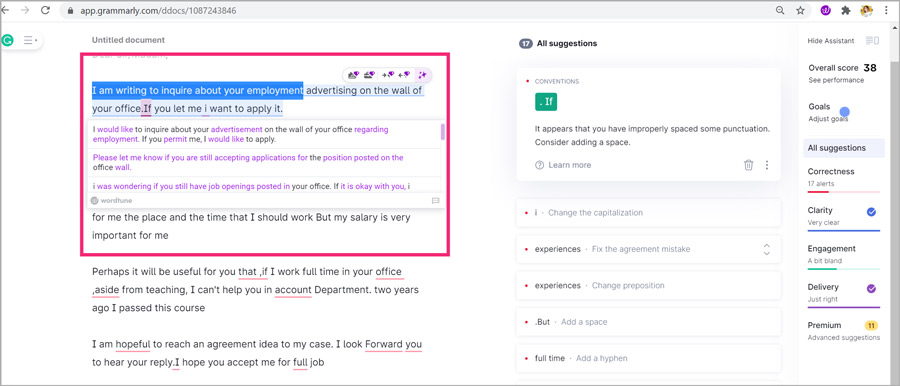
Task: Click the green Grammarly logo icon
Action: click(x=7, y=40)
